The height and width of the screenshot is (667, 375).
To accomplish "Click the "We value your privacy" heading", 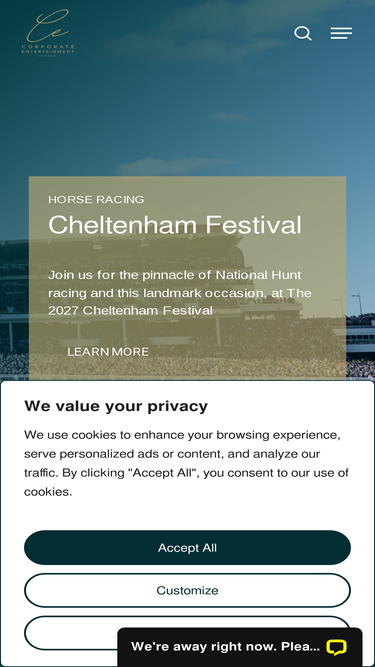I will click(x=116, y=406).
